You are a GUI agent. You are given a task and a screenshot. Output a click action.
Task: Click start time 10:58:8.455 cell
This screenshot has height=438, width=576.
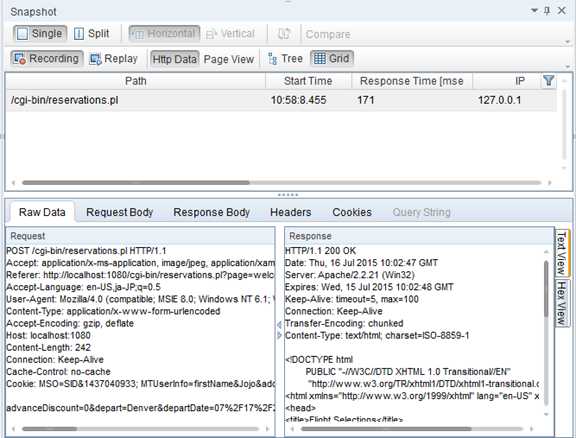click(x=298, y=100)
